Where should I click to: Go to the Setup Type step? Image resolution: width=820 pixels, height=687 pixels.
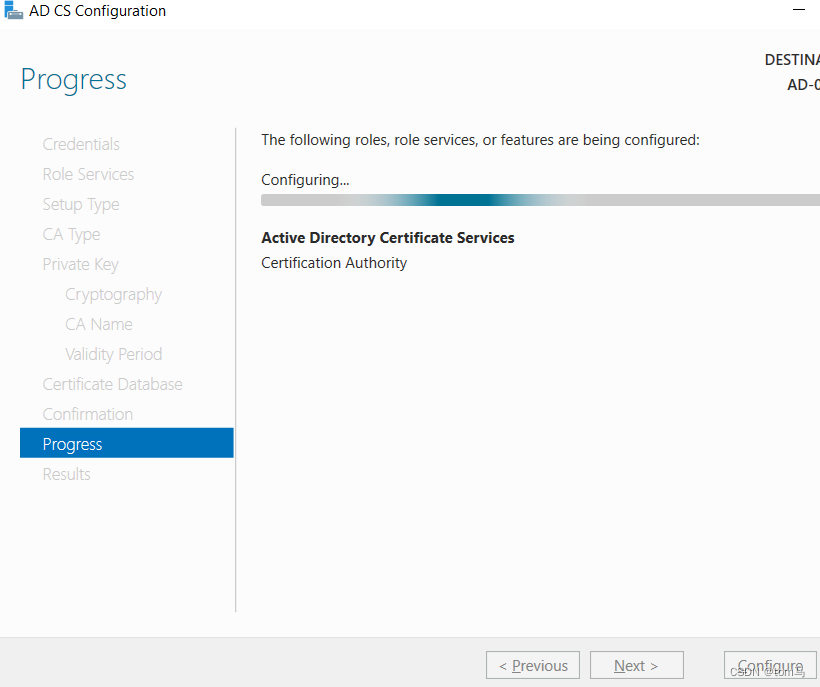(81, 204)
